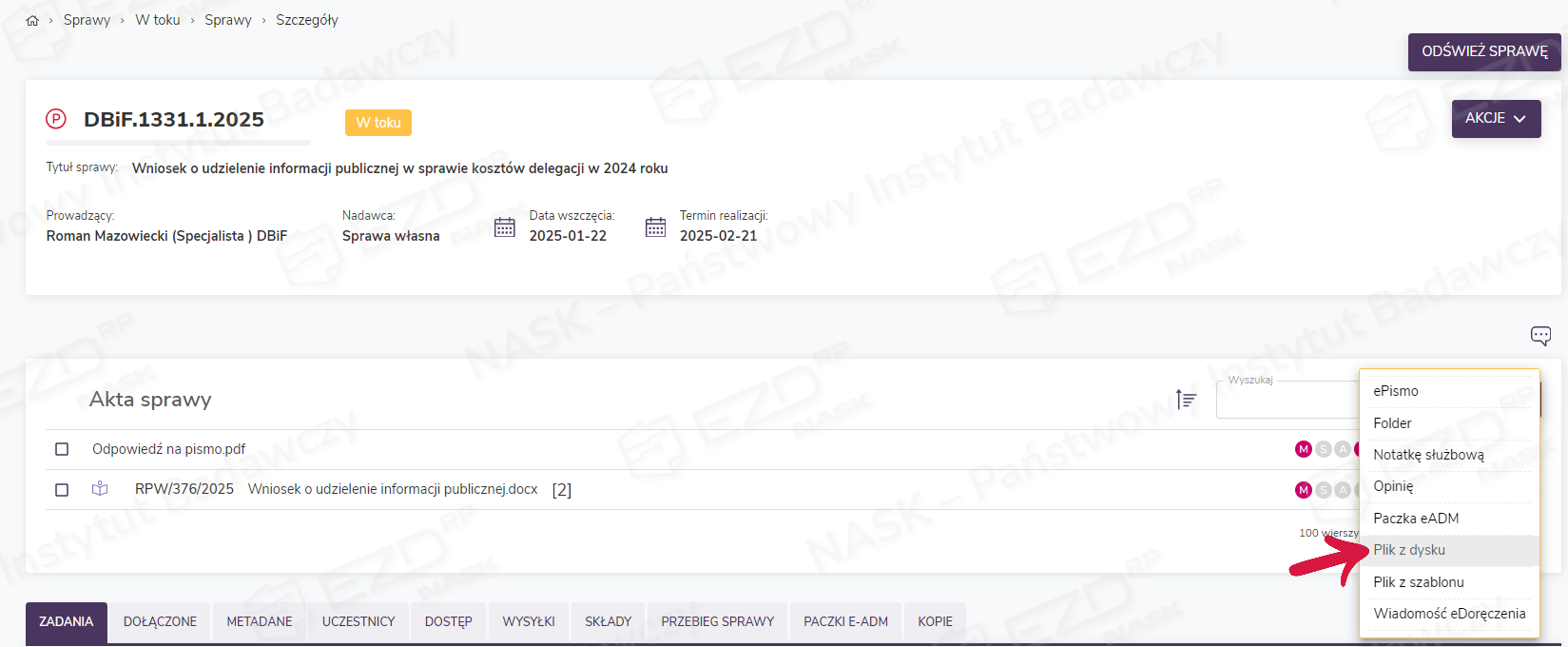Click the calendar icon beside Termin realizacji
Screen dimensions: 1568x647
(655, 227)
